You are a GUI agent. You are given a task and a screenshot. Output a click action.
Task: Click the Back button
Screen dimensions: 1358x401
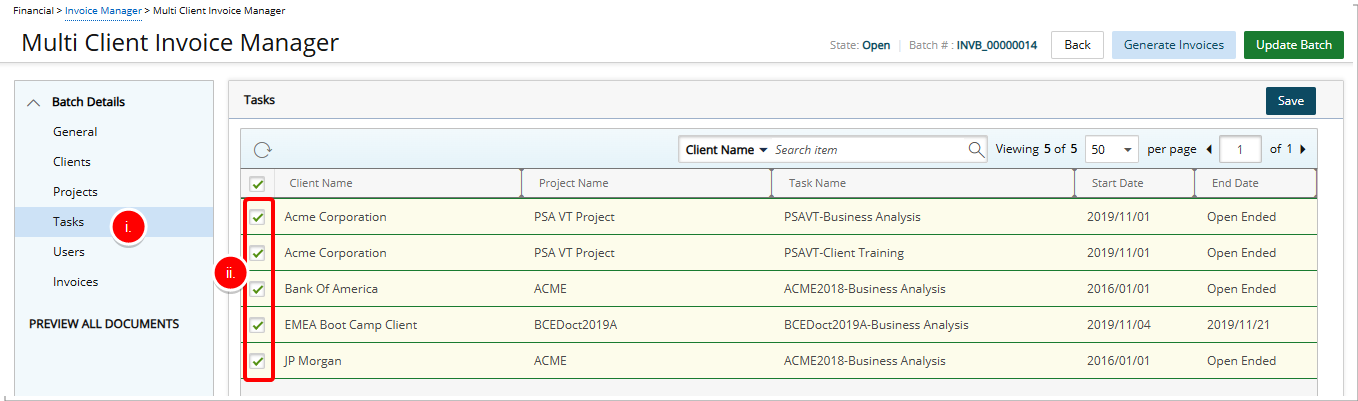click(1077, 45)
